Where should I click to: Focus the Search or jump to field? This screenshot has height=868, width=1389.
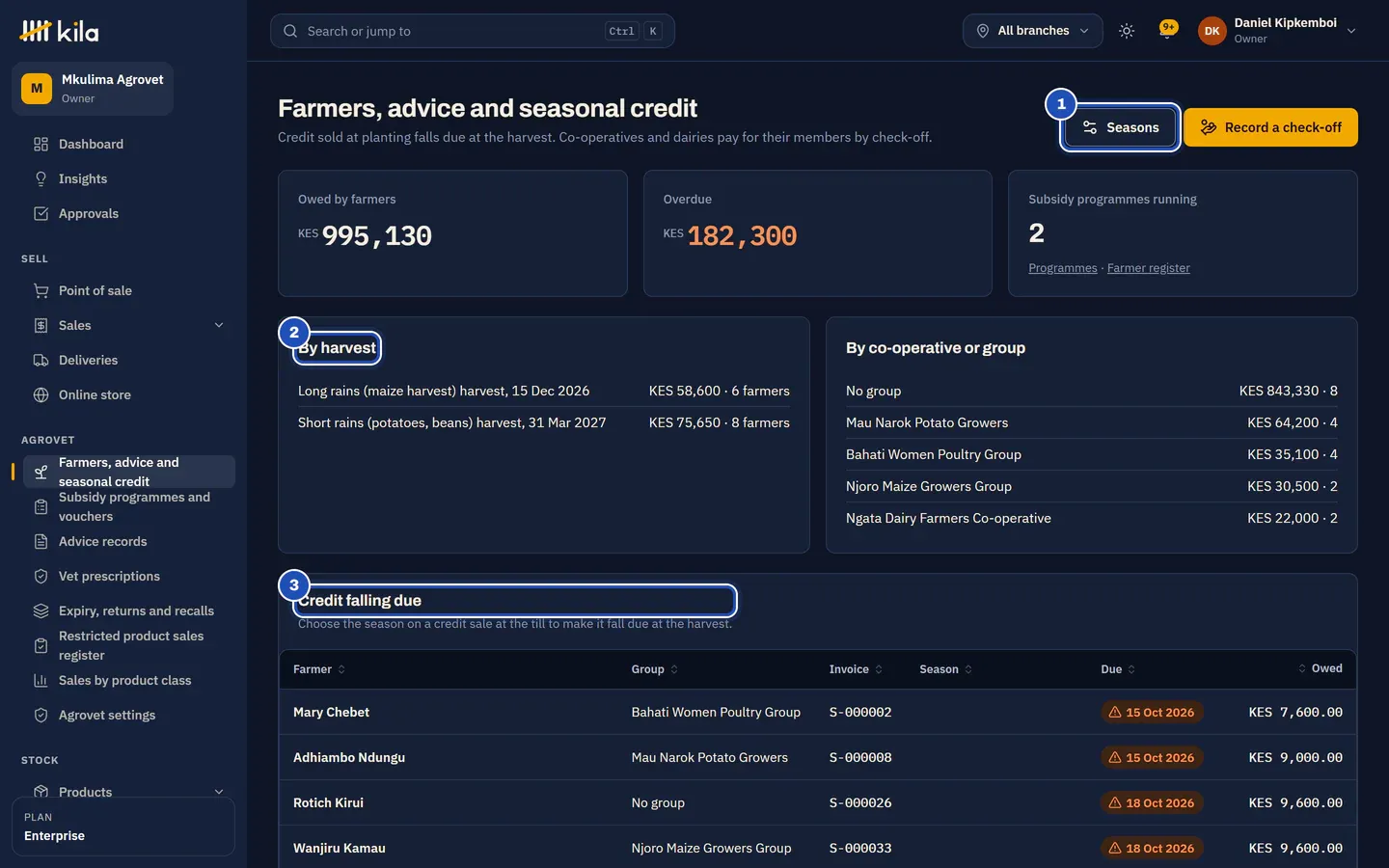(473, 31)
